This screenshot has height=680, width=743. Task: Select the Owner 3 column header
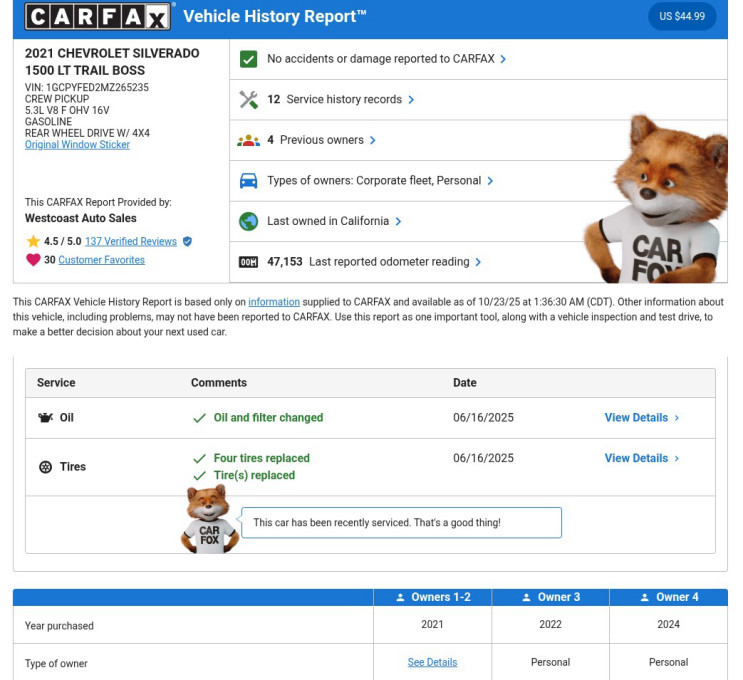[550, 597]
